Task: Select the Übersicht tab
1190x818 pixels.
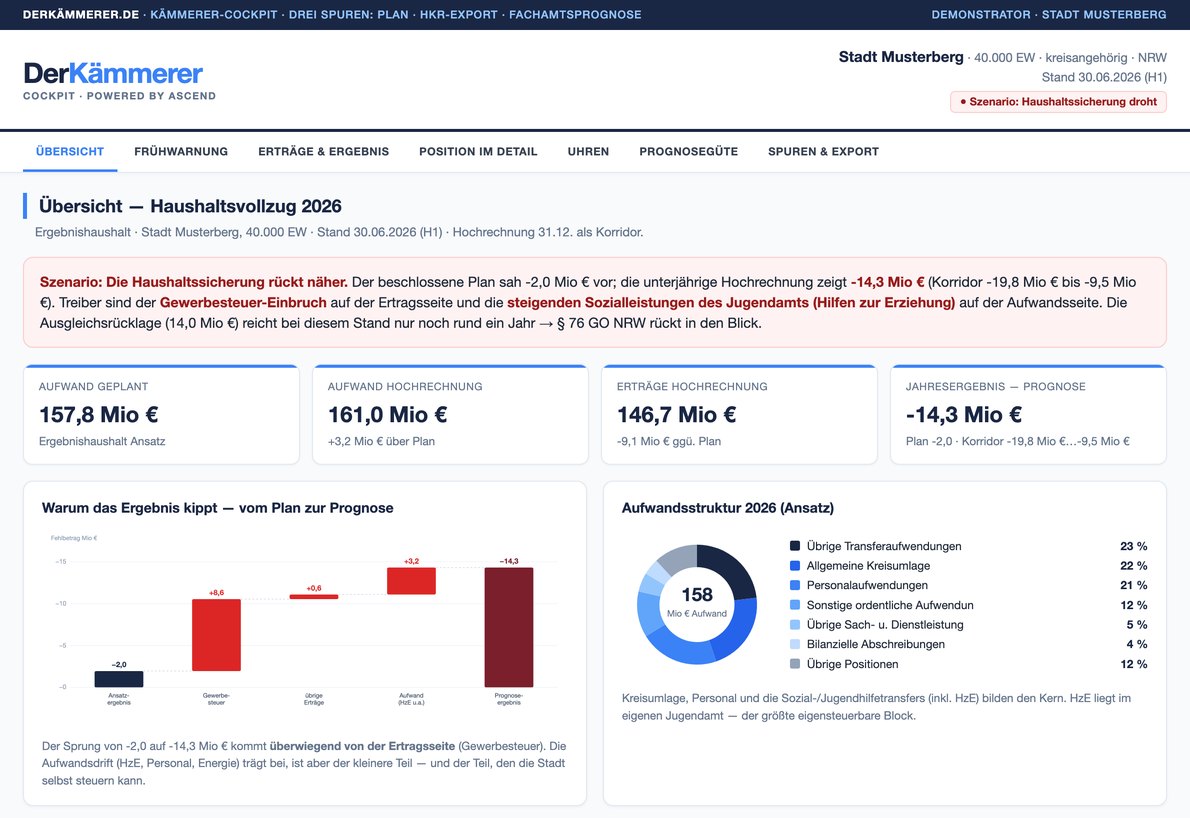Action: [70, 152]
